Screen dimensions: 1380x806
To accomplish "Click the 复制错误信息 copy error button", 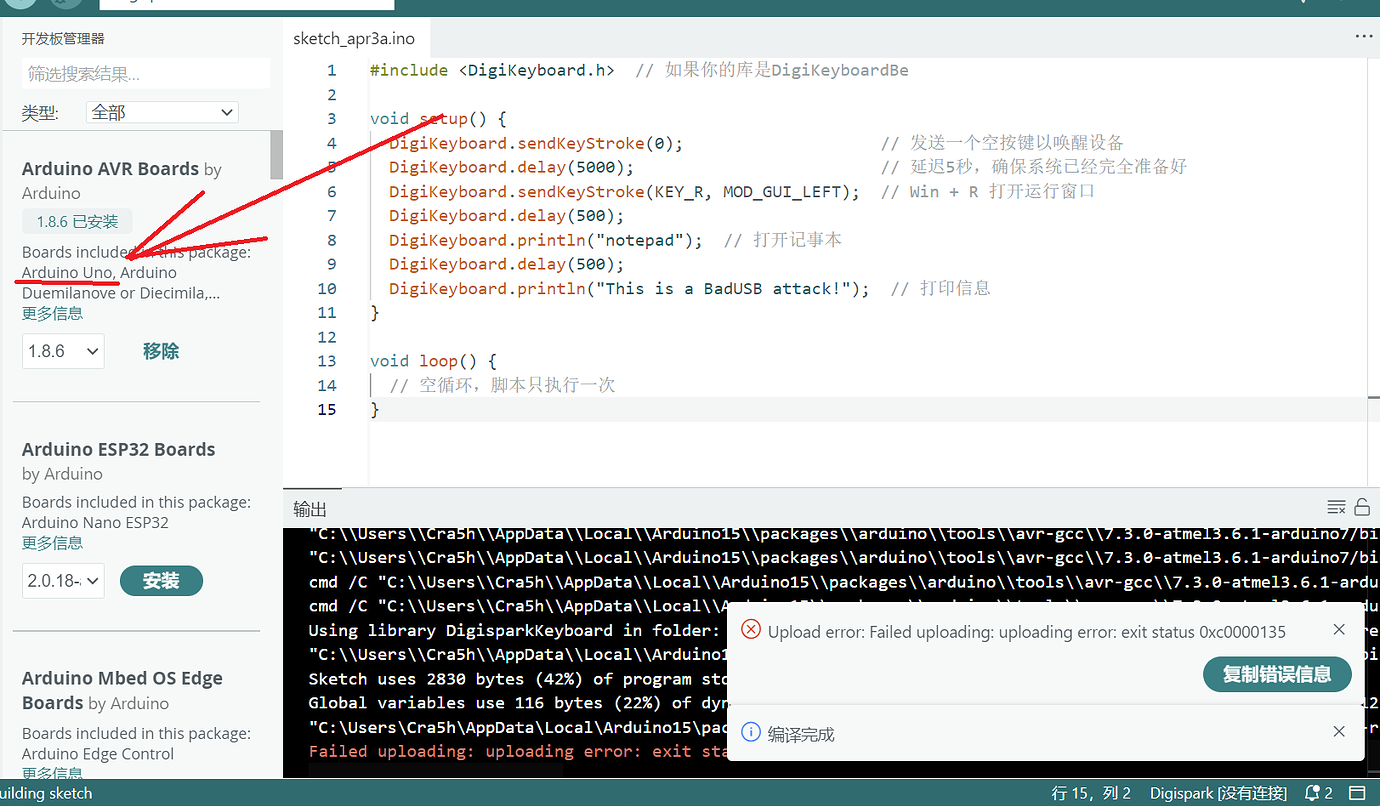I will coord(1277,674).
